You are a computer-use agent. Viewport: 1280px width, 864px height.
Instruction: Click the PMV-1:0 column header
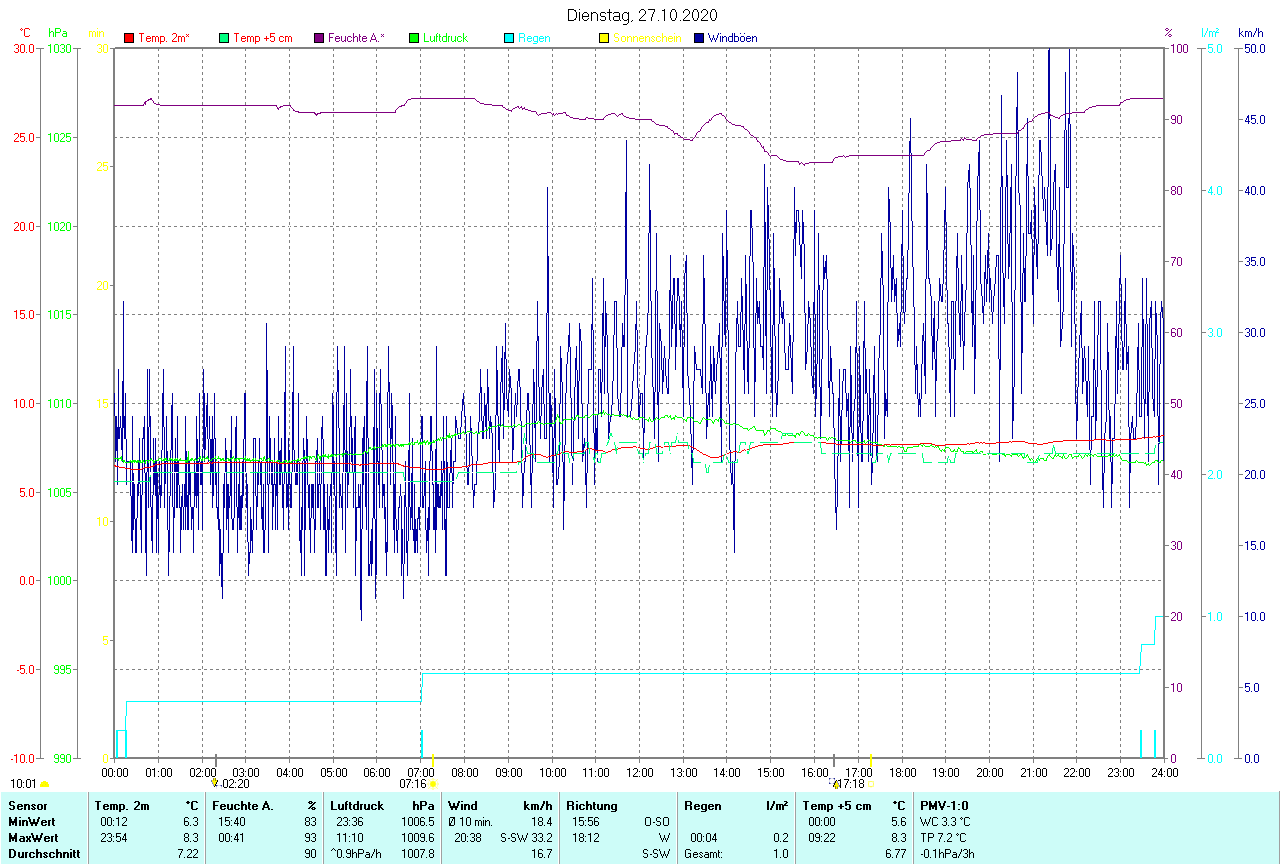pos(945,806)
